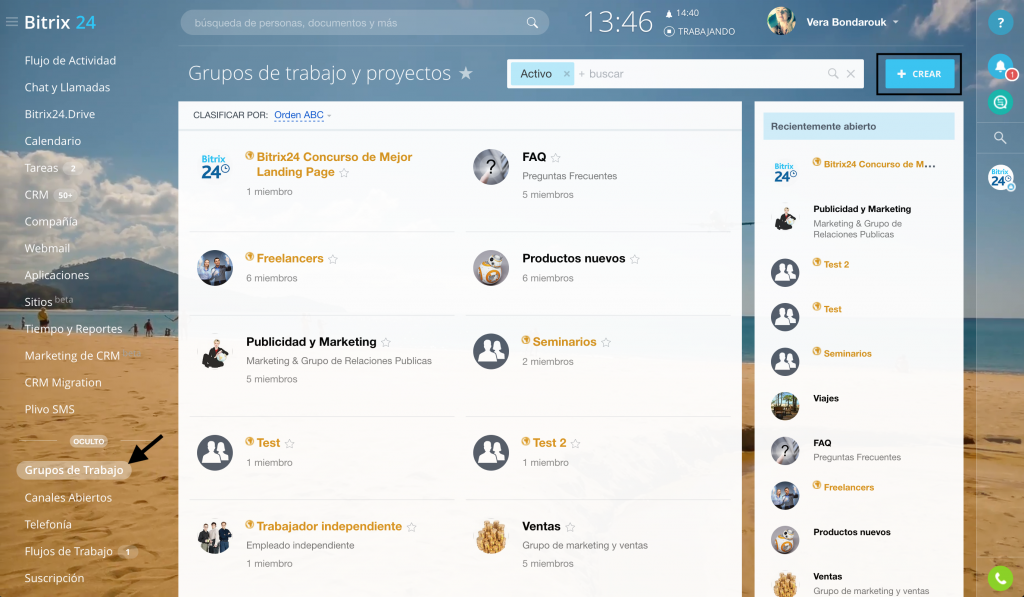Open the Test 2 group link in main list
Image resolution: width=1024 pixels, height=597 pixels.
549,443
